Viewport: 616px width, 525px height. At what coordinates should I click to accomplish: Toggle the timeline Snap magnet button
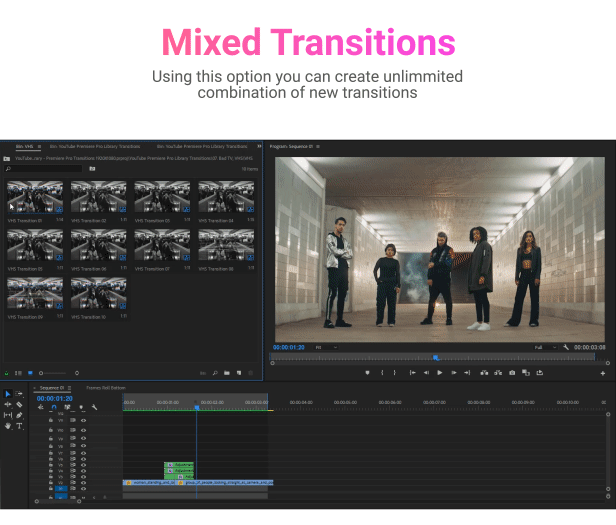(54, 407)
